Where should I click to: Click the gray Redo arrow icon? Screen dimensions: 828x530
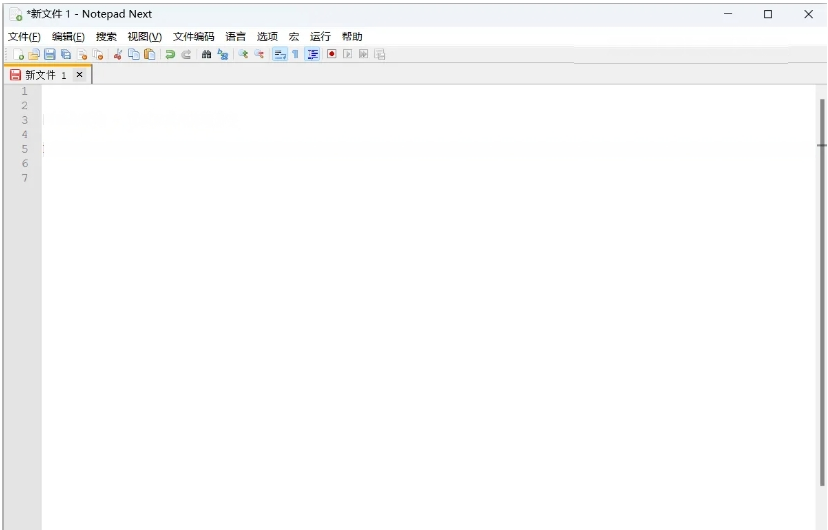tap(186, 54)
